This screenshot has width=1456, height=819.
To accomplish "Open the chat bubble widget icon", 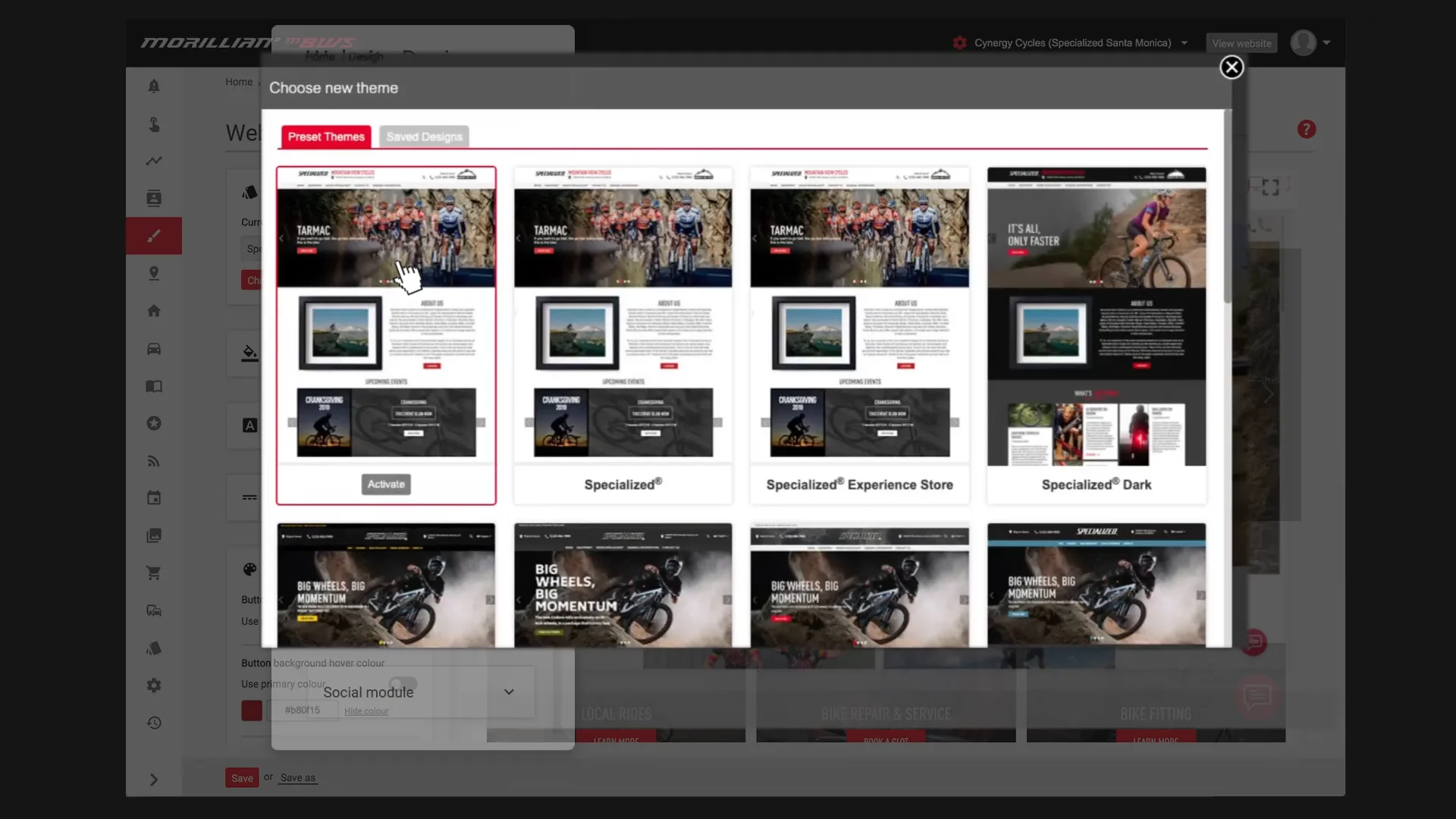I will pyautogui.click(x=1257, y=696).
